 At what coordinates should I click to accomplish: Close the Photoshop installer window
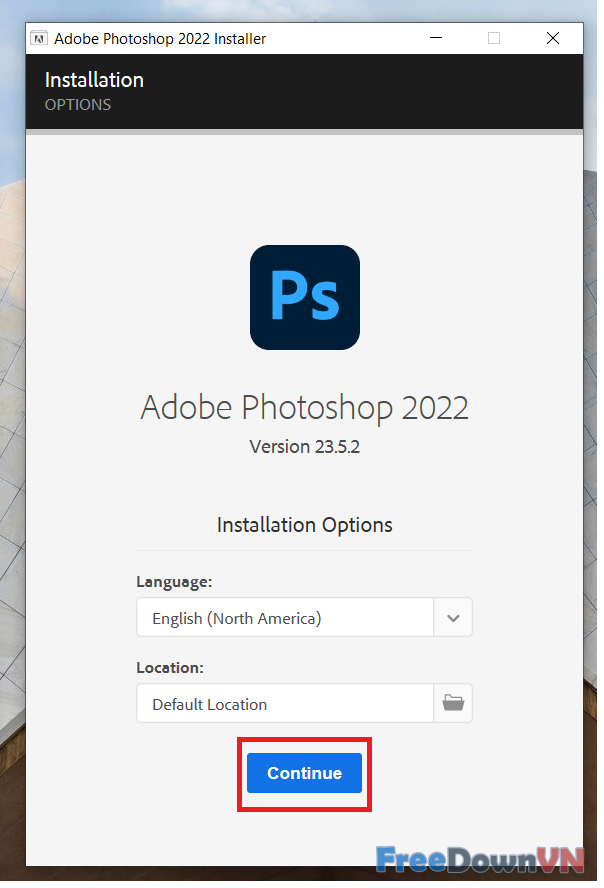click(x=553, y=39)
